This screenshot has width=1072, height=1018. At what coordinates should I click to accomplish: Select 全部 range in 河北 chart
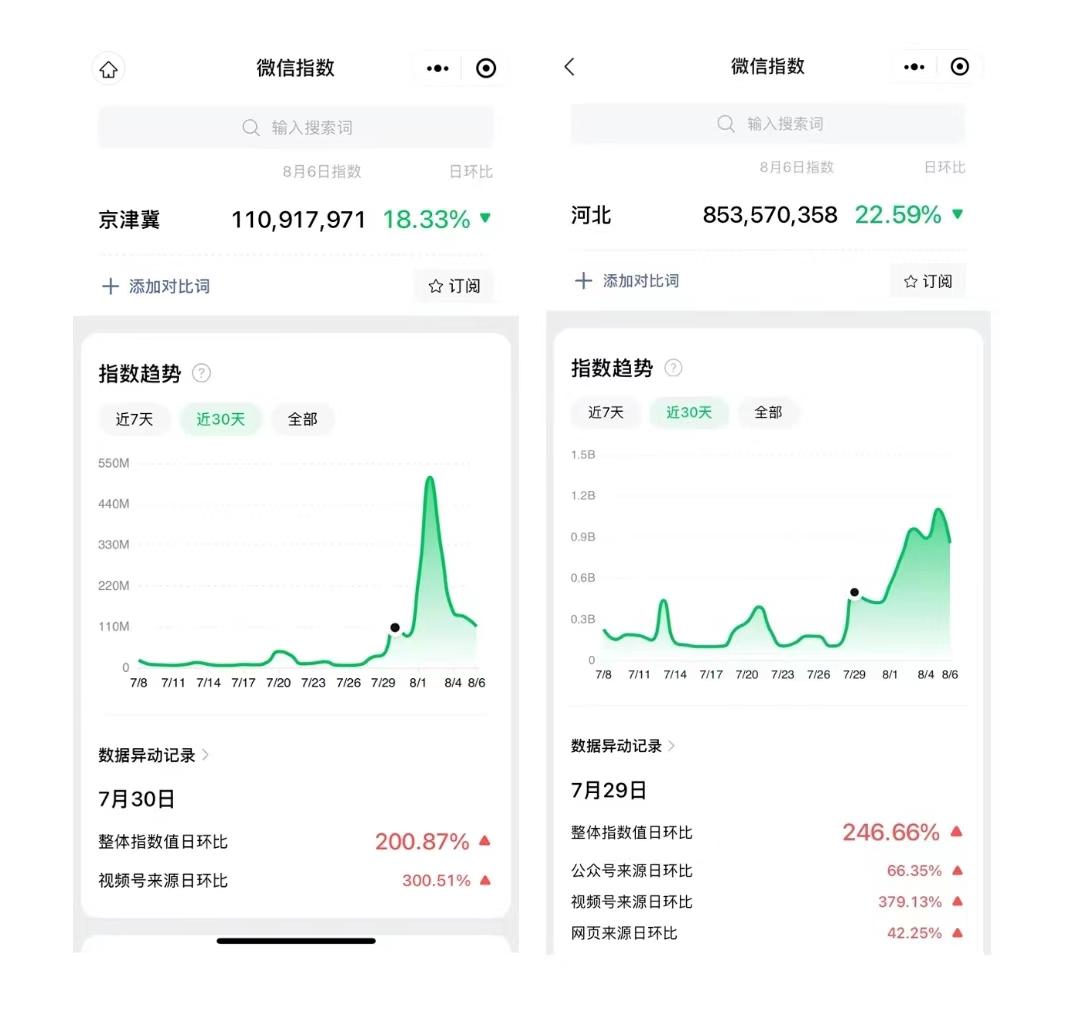[x=768, y=412]
